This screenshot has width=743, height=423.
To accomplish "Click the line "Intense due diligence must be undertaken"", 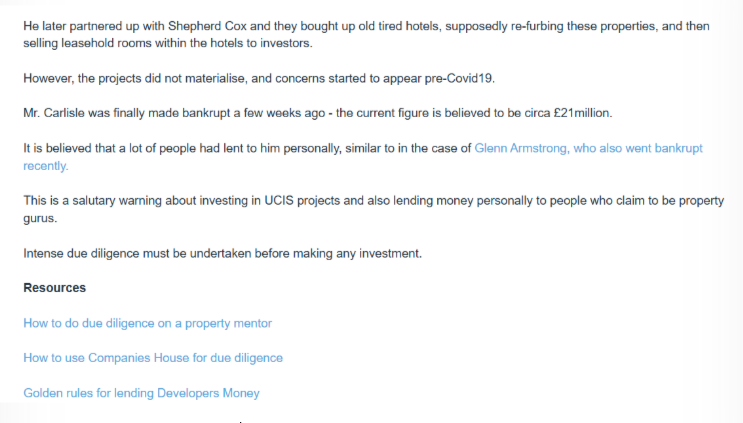I will click(x=222, y=253).
